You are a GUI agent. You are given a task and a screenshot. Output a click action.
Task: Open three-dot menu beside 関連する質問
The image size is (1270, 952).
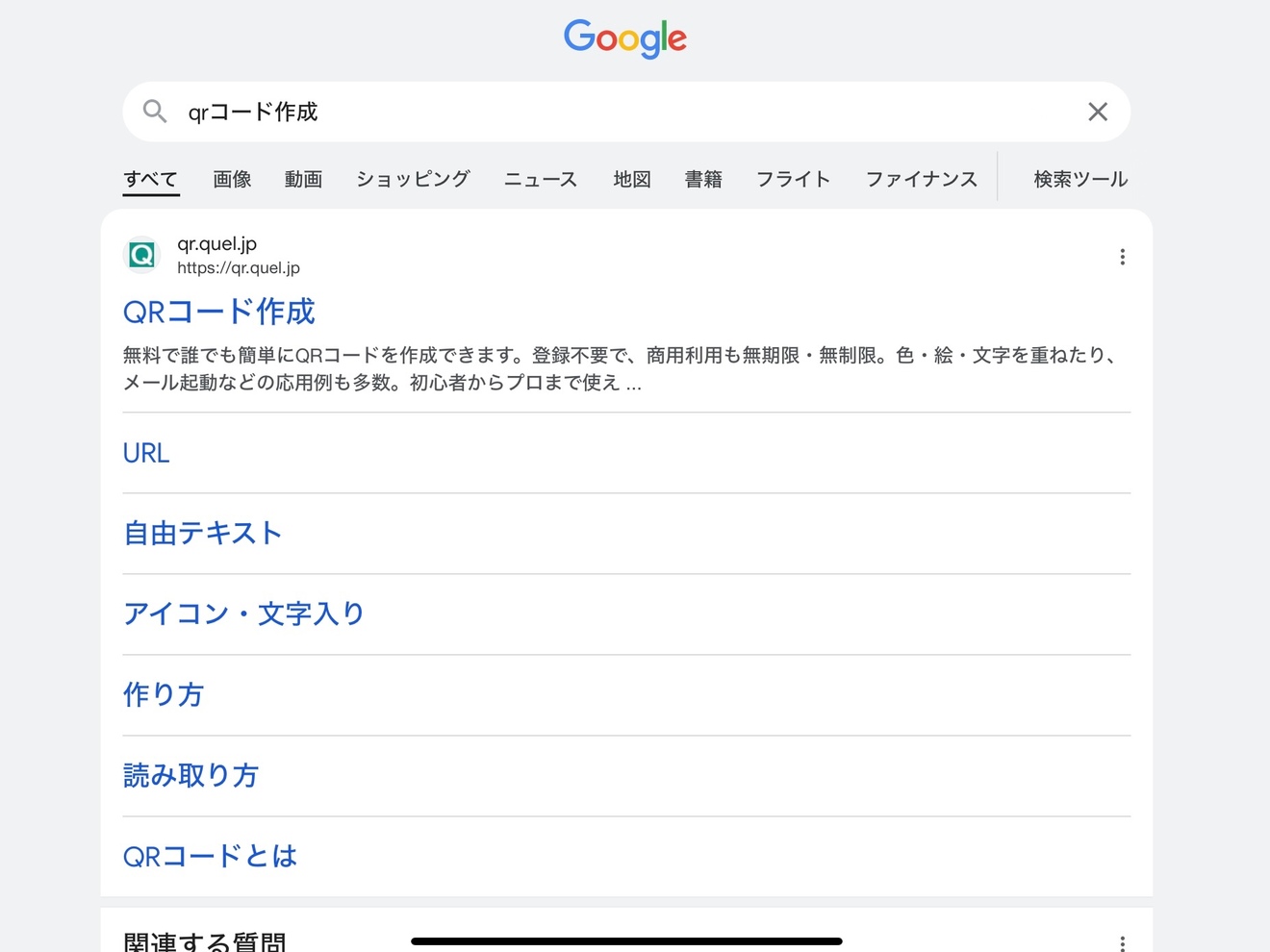[x=1122, y=942]
